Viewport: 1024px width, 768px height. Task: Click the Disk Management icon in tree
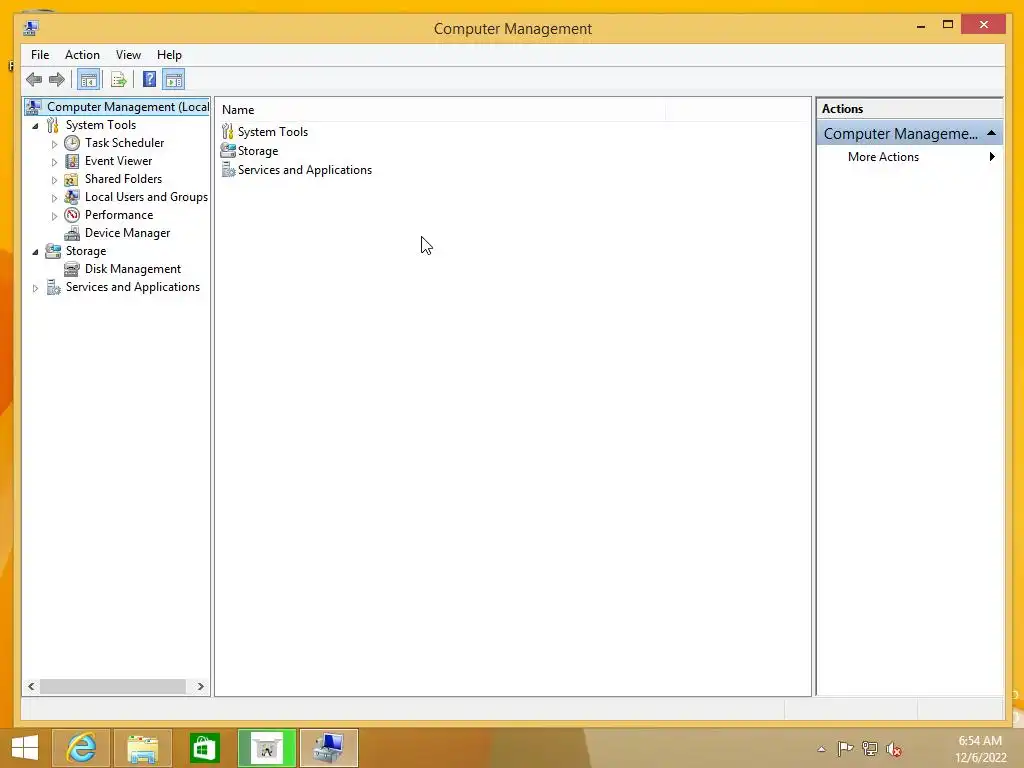72,269
